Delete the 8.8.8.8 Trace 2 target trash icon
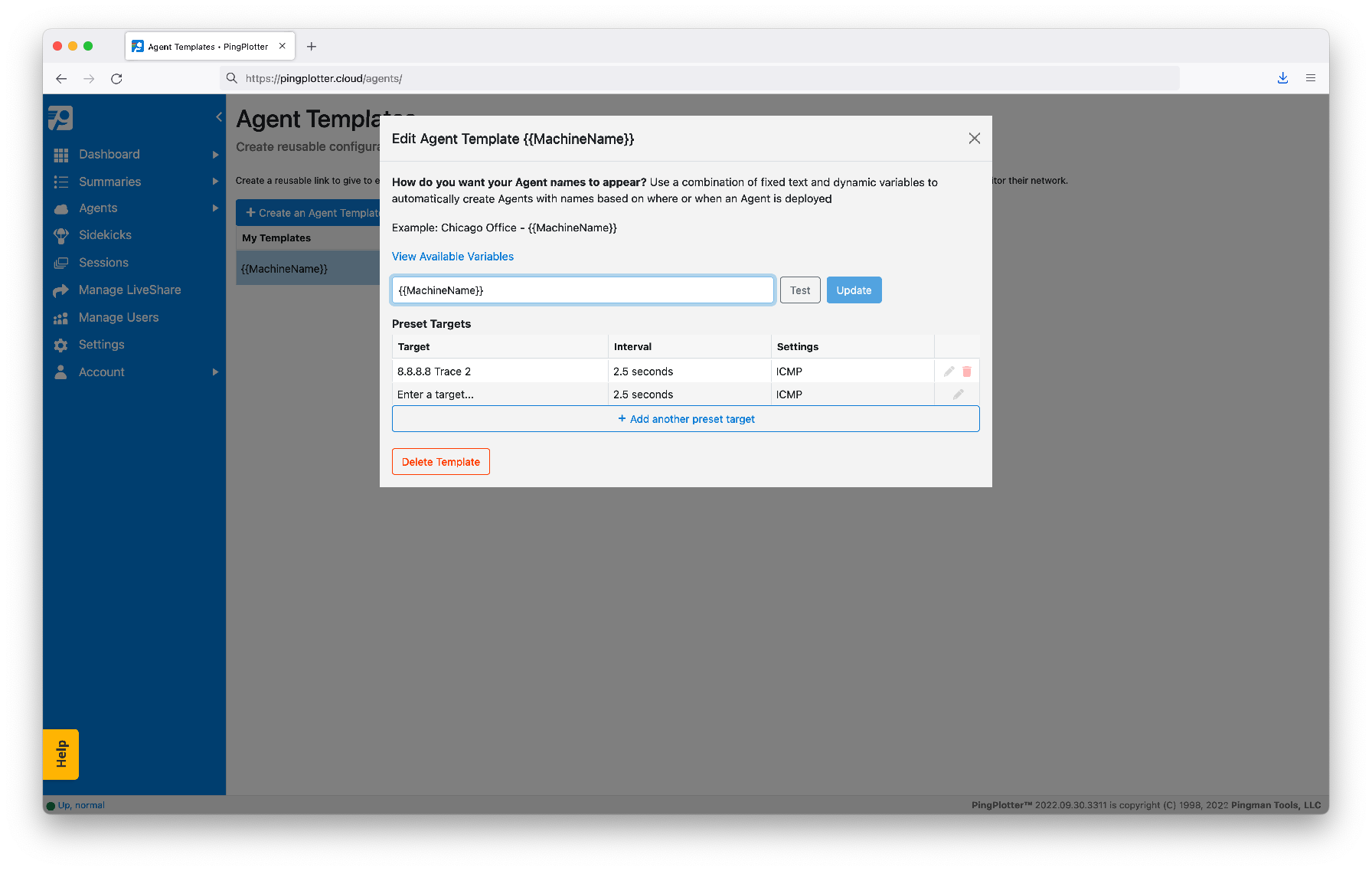This screenshot has width=1372, height=871. click(967, 372)
